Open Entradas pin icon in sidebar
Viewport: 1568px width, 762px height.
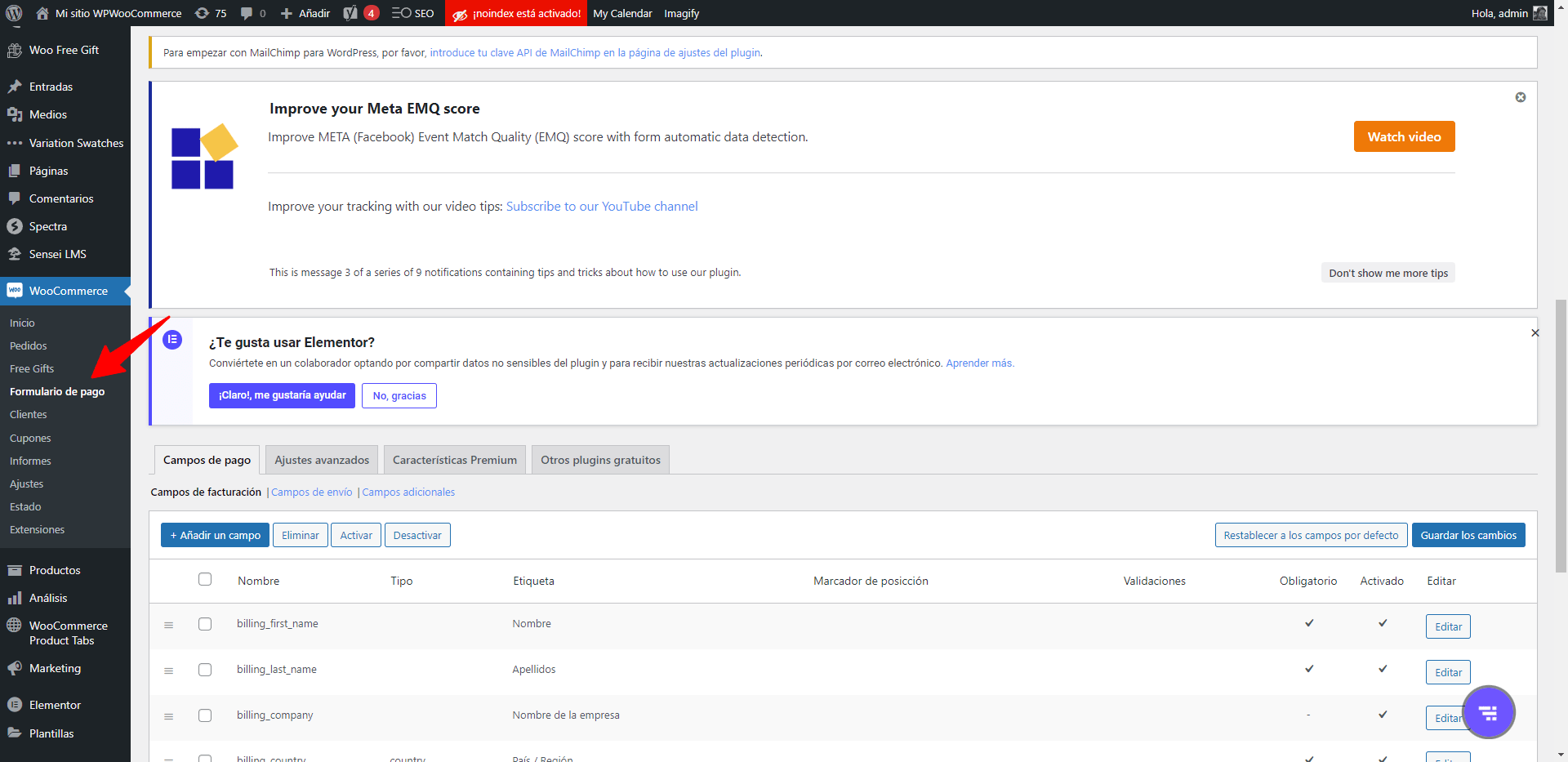15,87
